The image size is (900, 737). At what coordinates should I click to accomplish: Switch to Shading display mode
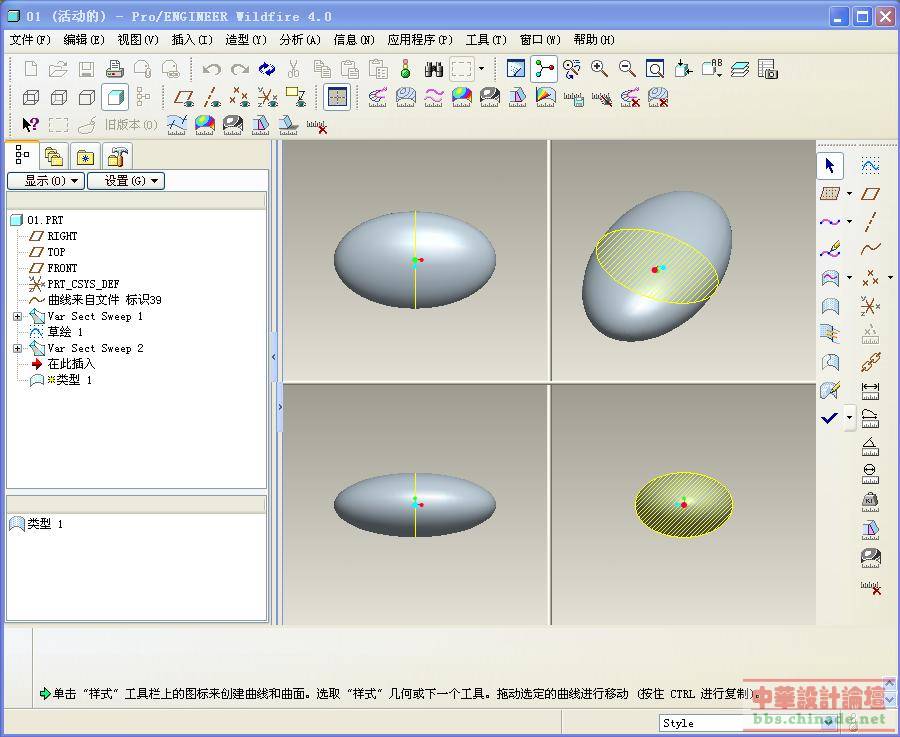(x=115, y=97)
